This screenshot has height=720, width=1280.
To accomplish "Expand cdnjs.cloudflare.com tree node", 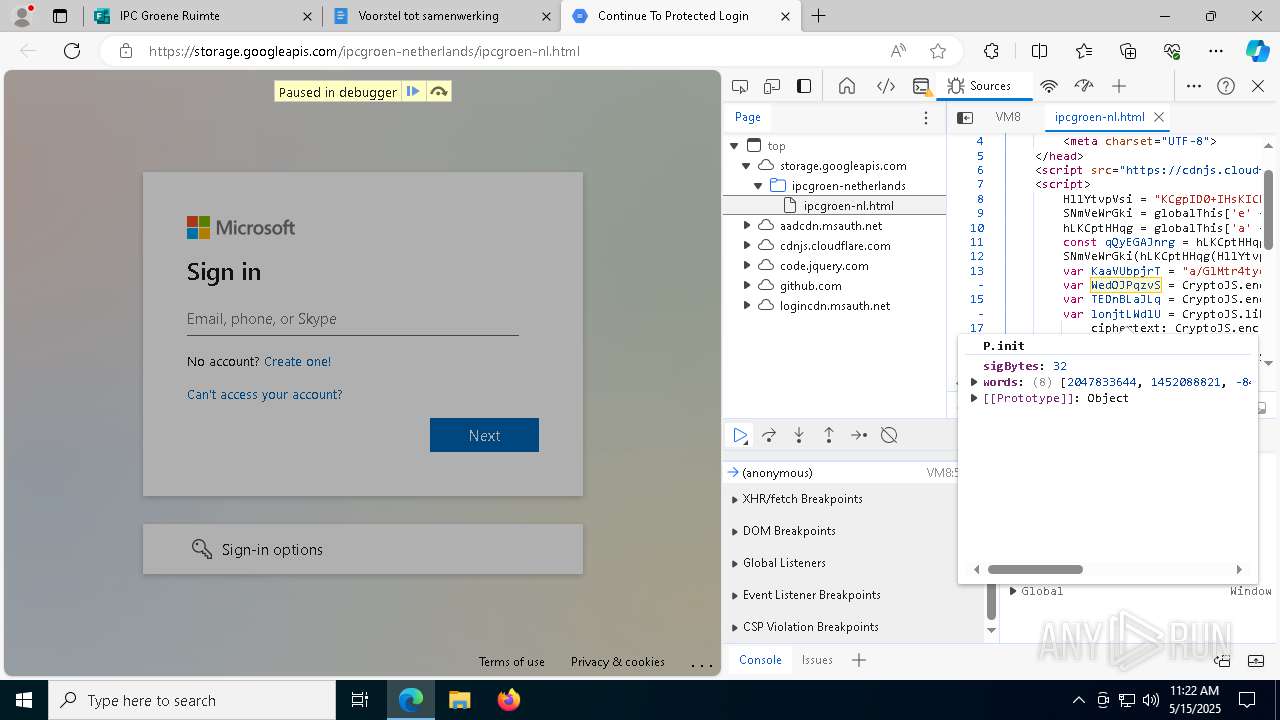I will (746, 246).
